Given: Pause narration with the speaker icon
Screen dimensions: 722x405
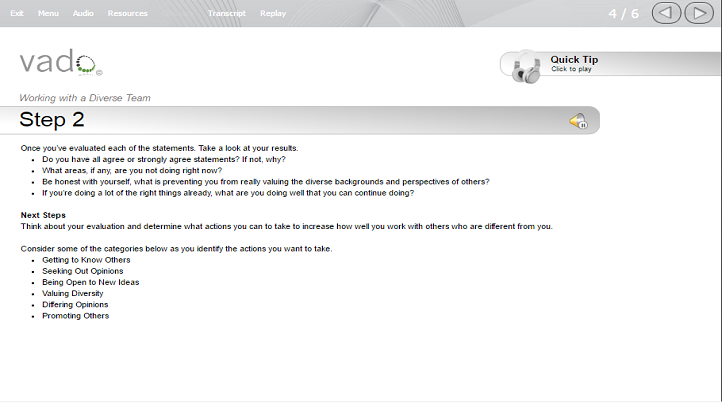Looking at the screenshot, I should 578,121.
